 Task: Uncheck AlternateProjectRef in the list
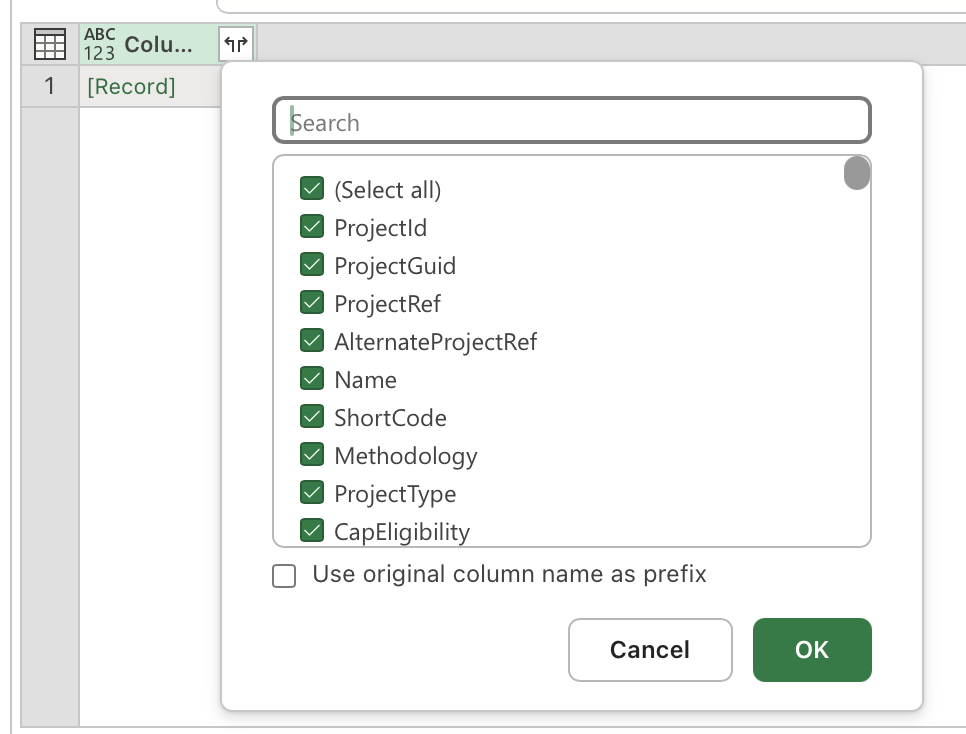312,341
